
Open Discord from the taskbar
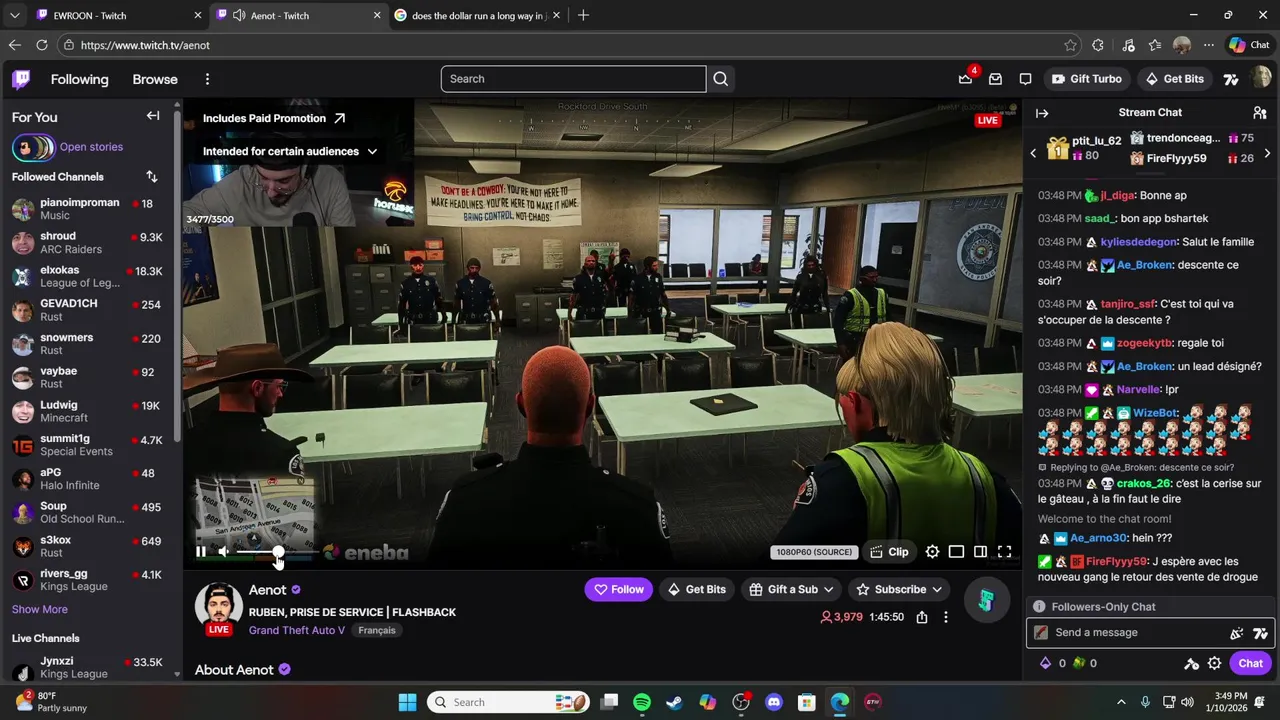pos(774,702)
